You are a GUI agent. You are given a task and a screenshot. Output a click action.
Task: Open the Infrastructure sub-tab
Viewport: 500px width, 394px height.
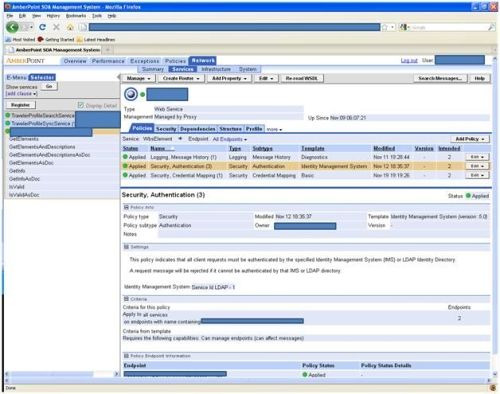tap(216, 69)
